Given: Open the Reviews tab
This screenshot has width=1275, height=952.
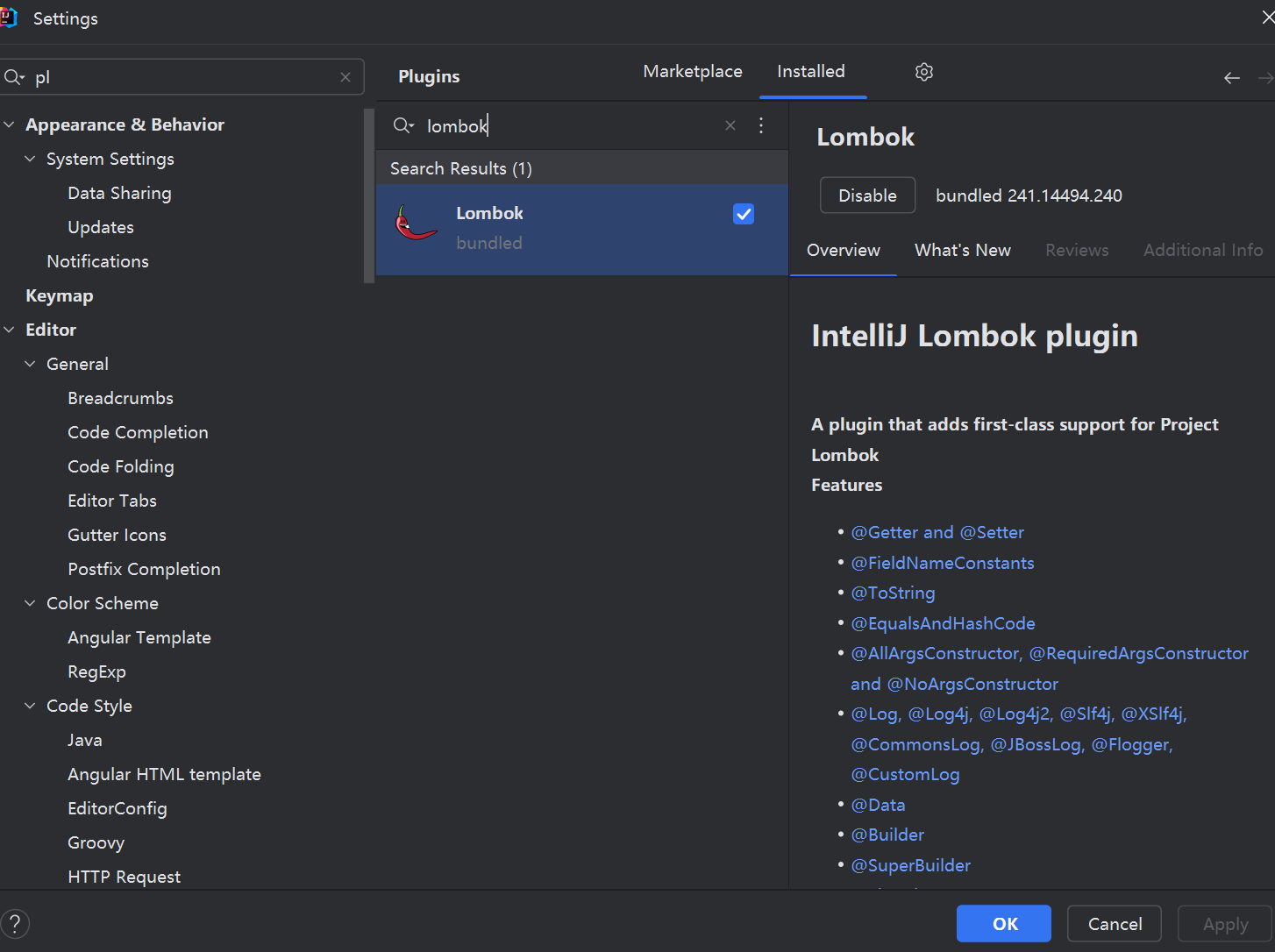Looking at the screenshot, I should tap(1077, 251).
